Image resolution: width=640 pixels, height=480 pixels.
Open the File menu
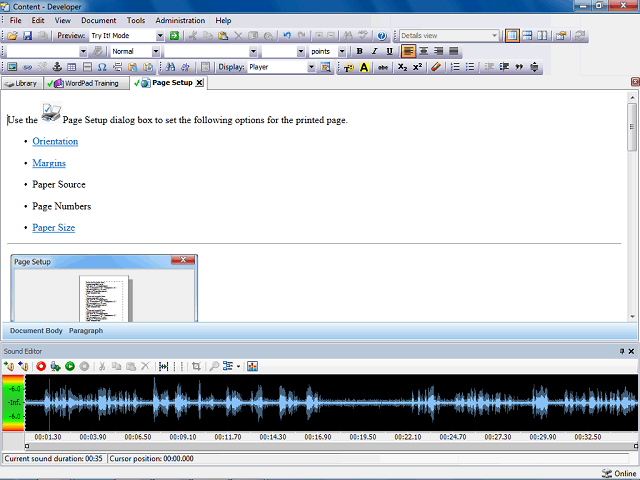click(16, 20)
